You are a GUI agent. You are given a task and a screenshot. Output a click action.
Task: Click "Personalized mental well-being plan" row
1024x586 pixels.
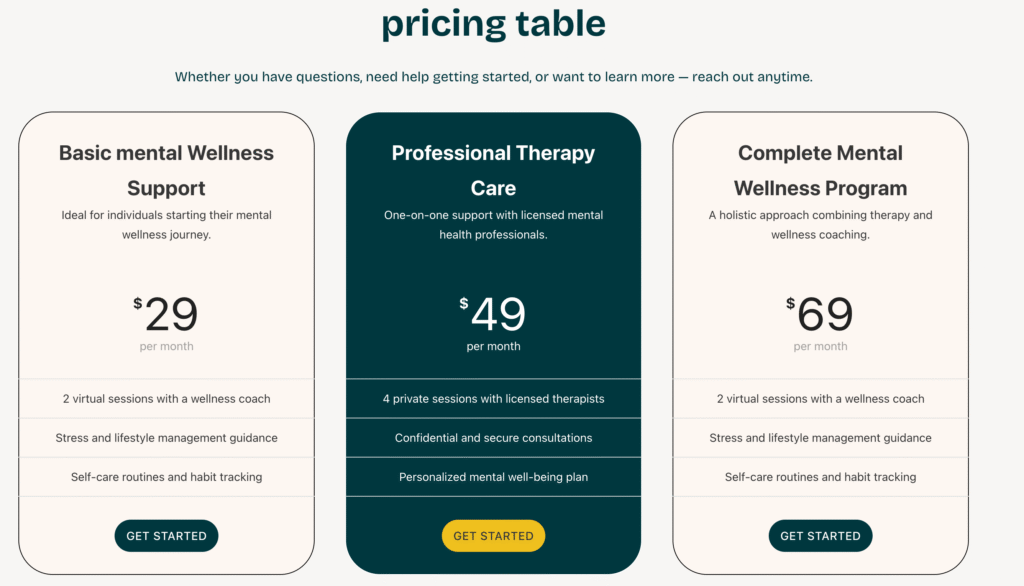coord(493,477)
